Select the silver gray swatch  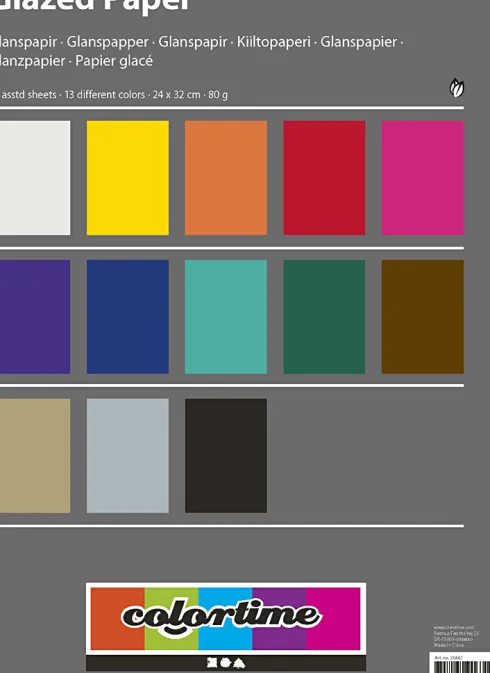point(128,456)
